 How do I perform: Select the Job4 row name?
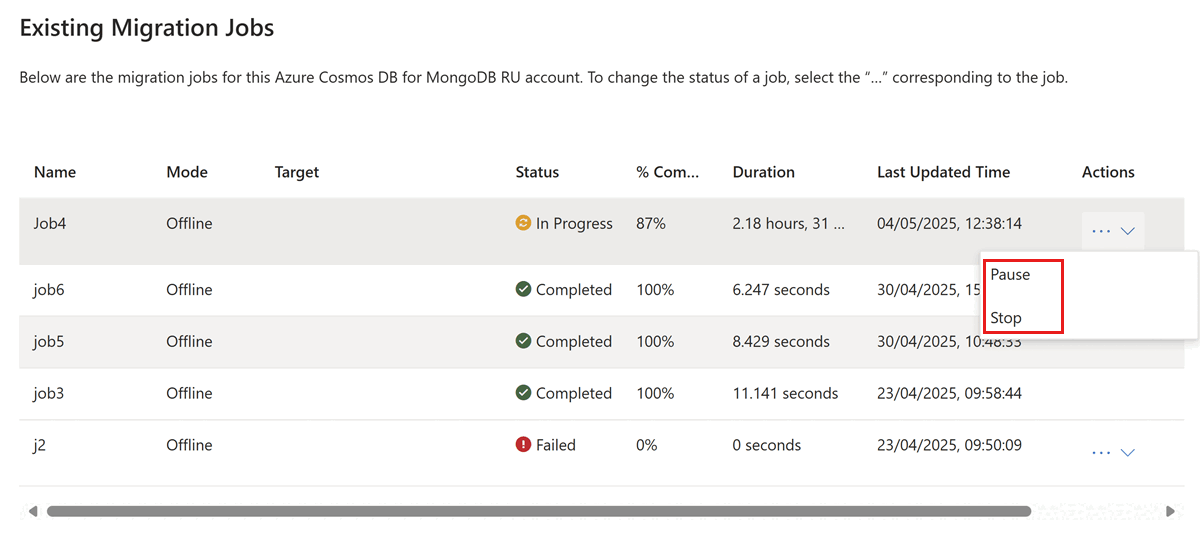pos(50,223)
